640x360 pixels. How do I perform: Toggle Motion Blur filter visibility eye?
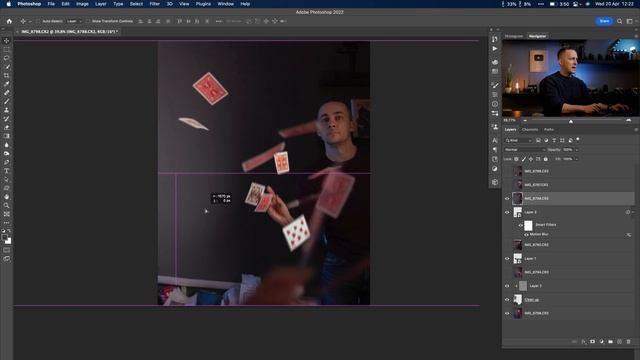(x=526, y=235)
